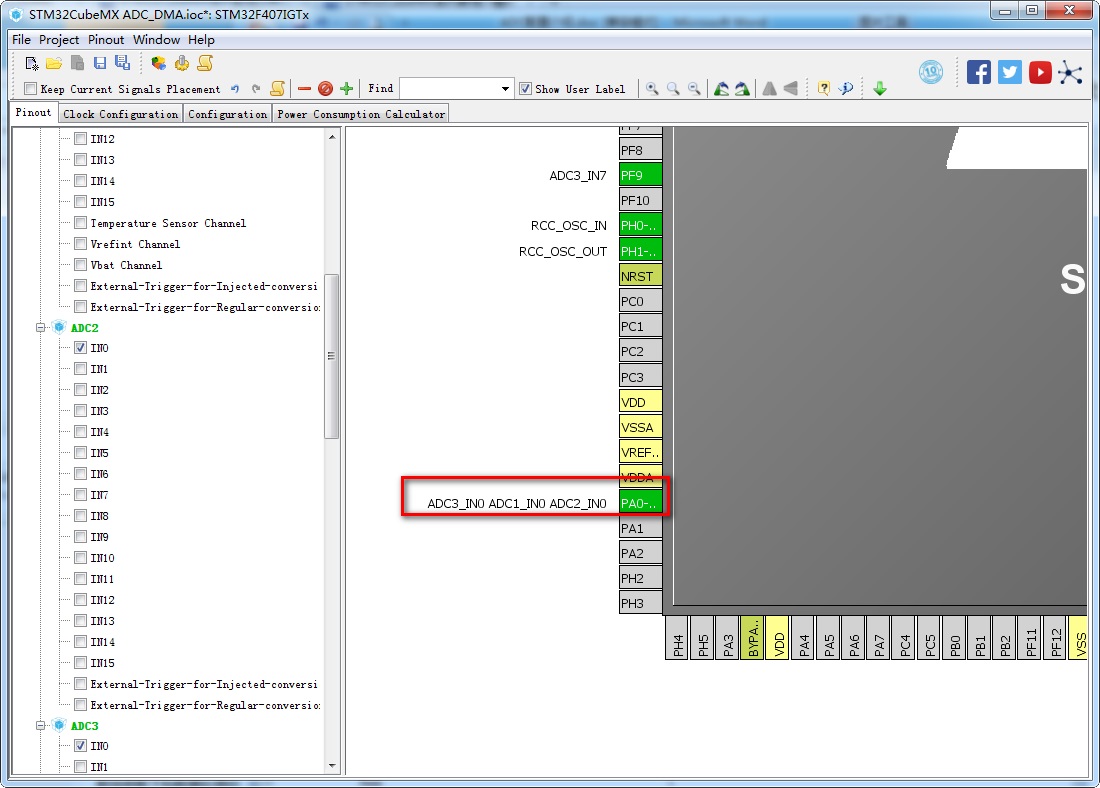The width and height of the screenshot is (1100, 788).
Task: Click the grey Redo arrow
Action: tap(256, 89)
